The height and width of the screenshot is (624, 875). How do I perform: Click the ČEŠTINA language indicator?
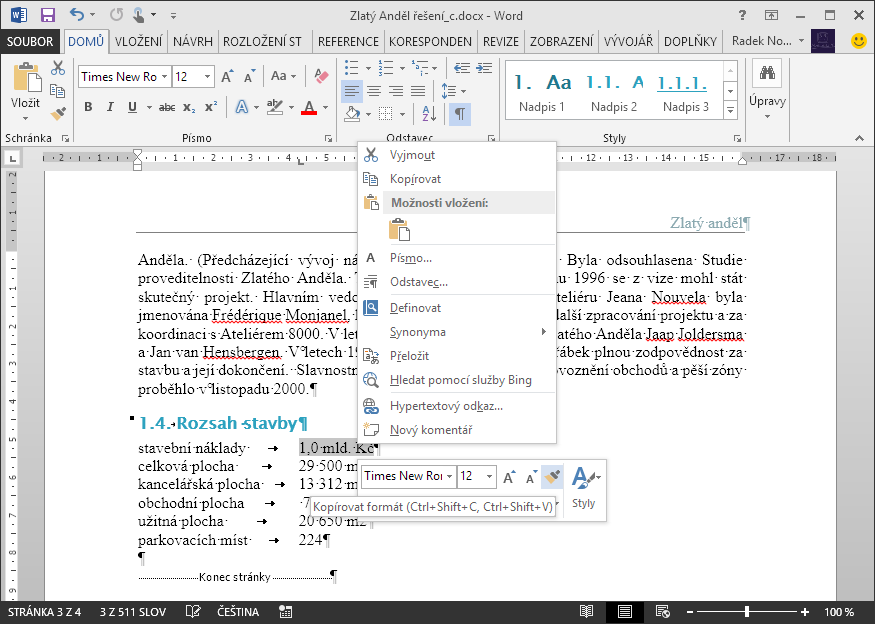pyautogui.click(x=238, y=612)
